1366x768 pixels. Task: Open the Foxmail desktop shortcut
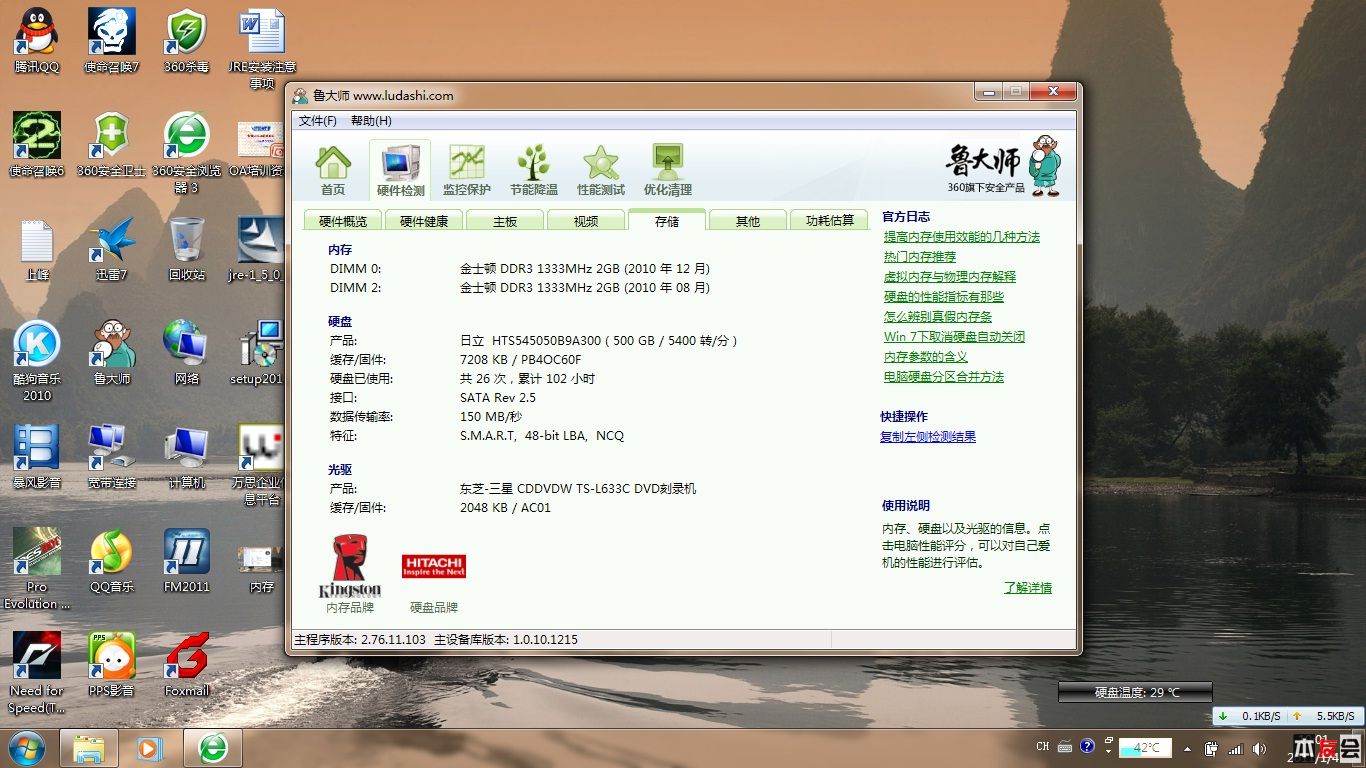(187, 664)
